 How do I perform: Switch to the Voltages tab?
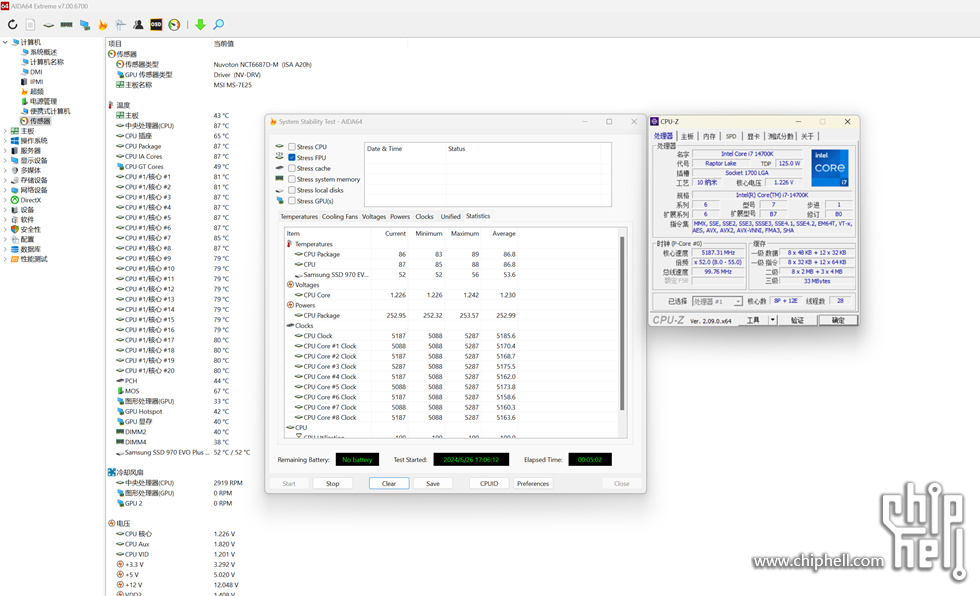pos(374,216)
